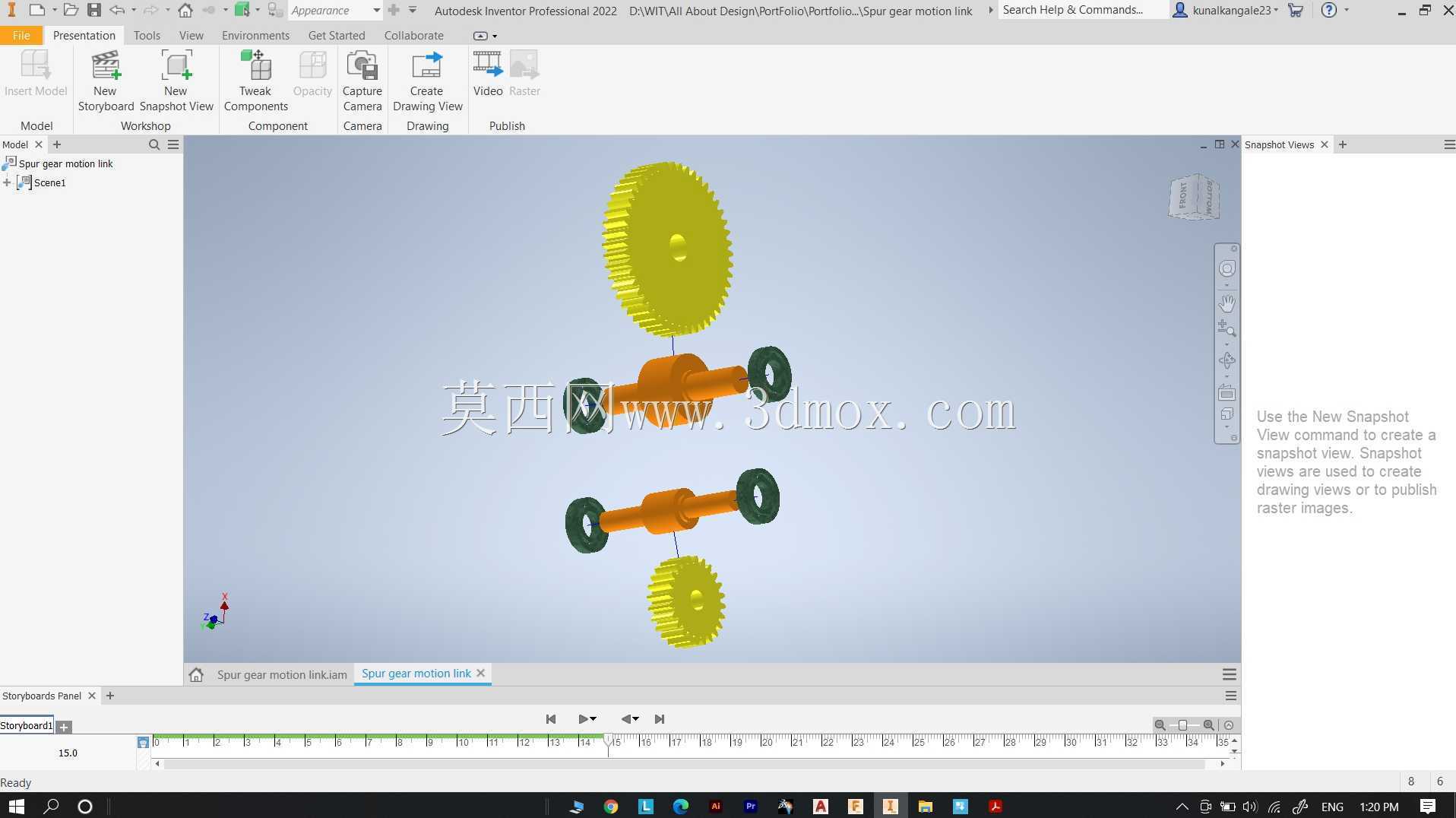Select the Capture Camera tool

coord(362,81)
